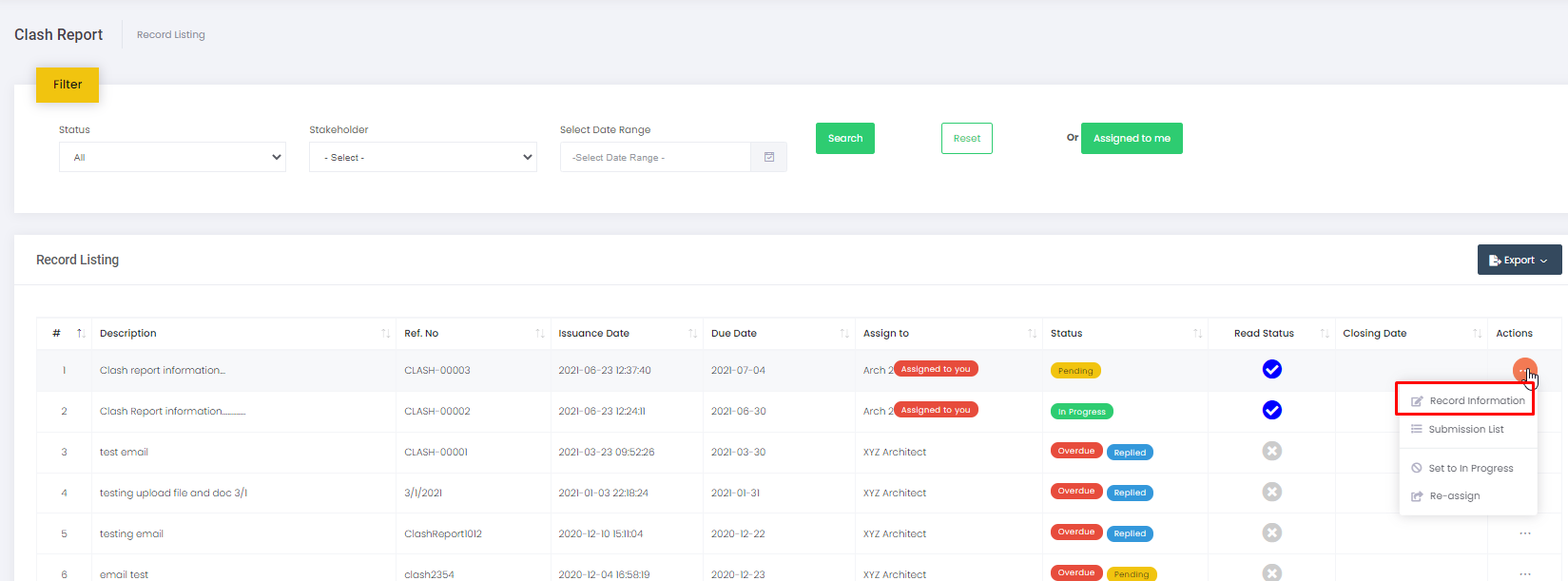Click the Reset button
Viewport: 1568px width, 581px height.
click(966, 138)
